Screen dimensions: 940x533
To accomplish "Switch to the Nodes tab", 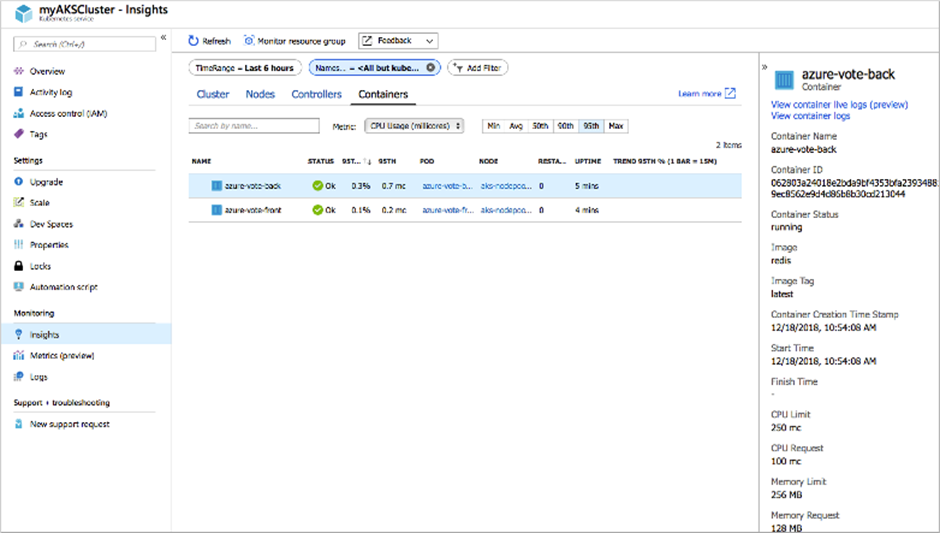I will (x=260, y=94).
